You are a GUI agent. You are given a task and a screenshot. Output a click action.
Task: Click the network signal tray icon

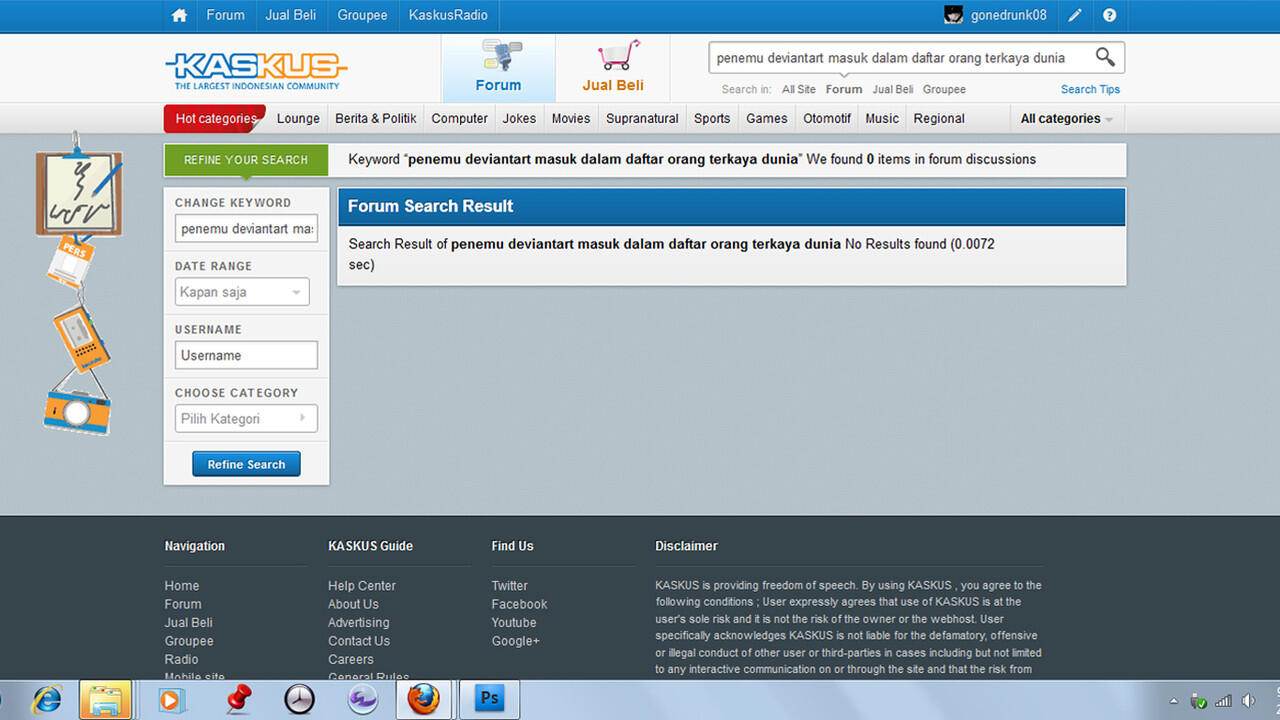pyautogui.click(x=1223, y=701)
